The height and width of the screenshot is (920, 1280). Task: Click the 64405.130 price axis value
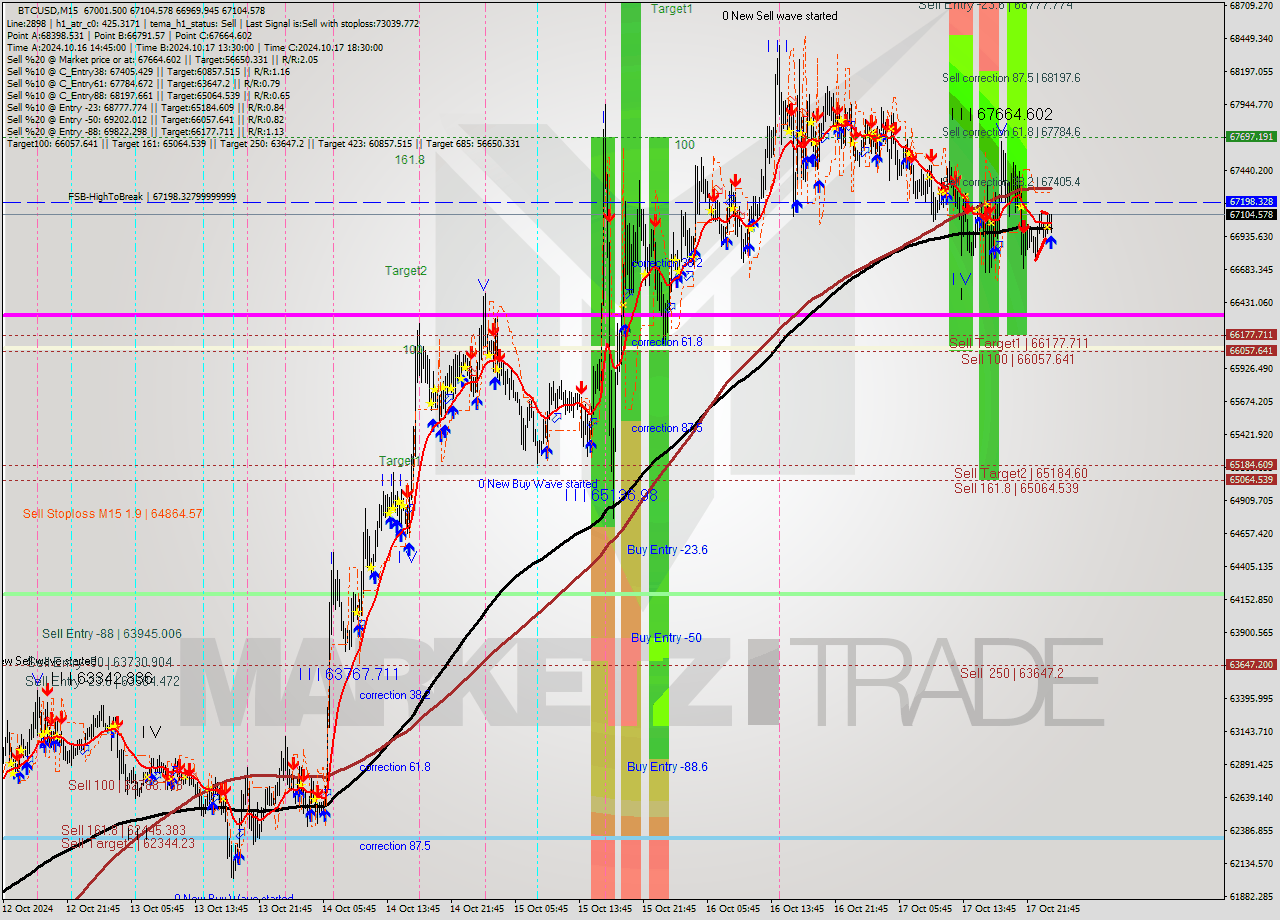[x=1251, y=566]
